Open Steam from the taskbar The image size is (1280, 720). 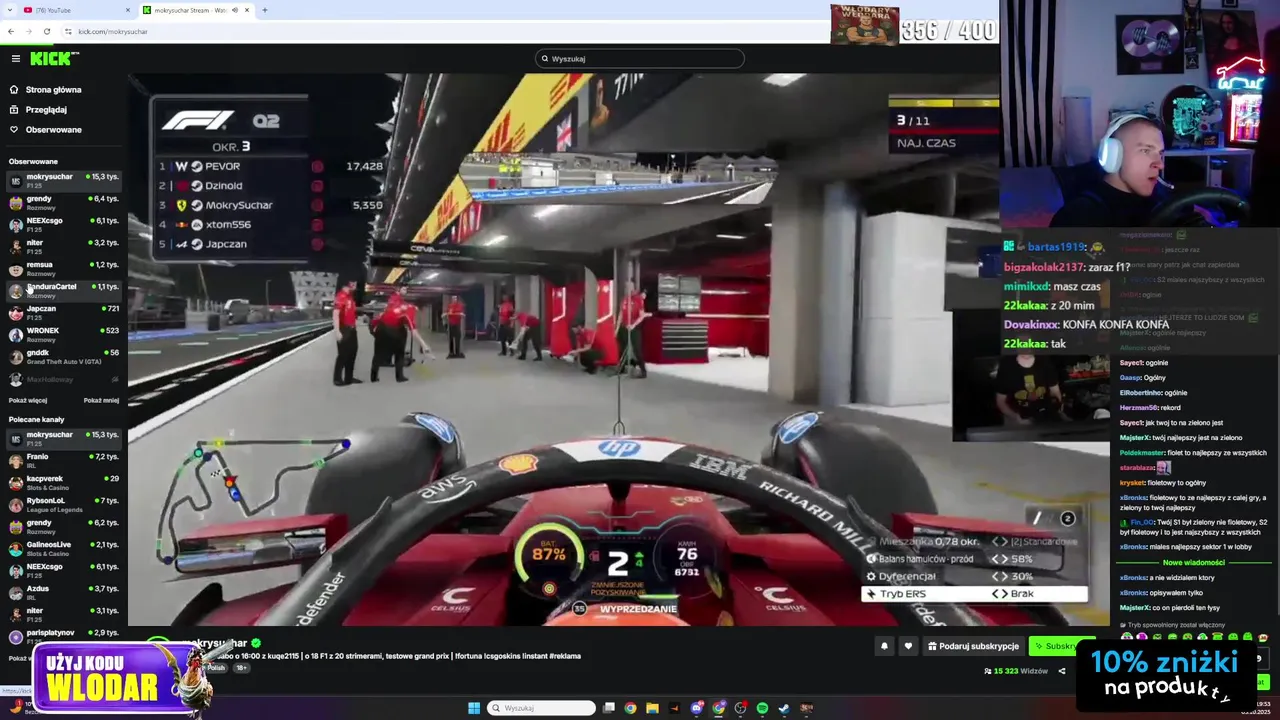pos(784,708)
